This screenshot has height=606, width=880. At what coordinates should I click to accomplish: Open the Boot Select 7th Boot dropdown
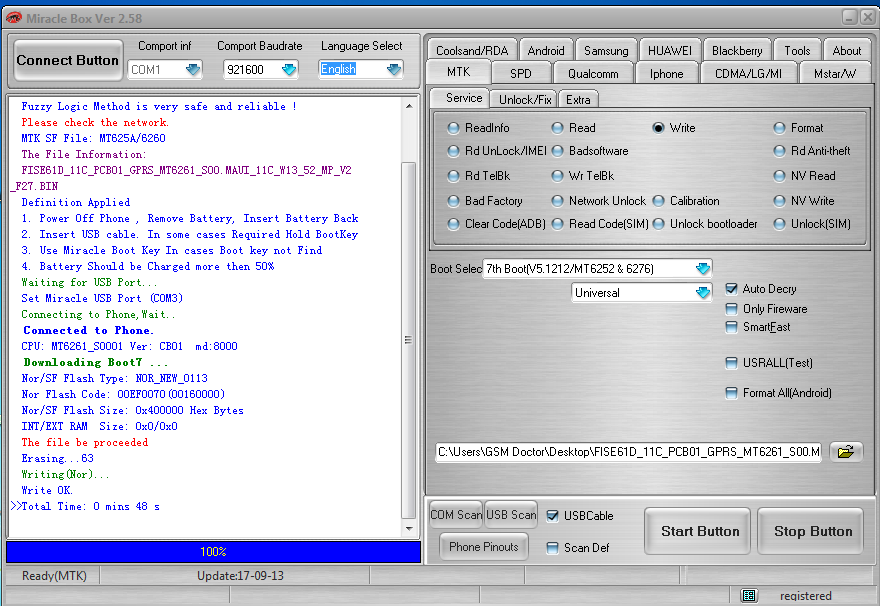(703, 269)
